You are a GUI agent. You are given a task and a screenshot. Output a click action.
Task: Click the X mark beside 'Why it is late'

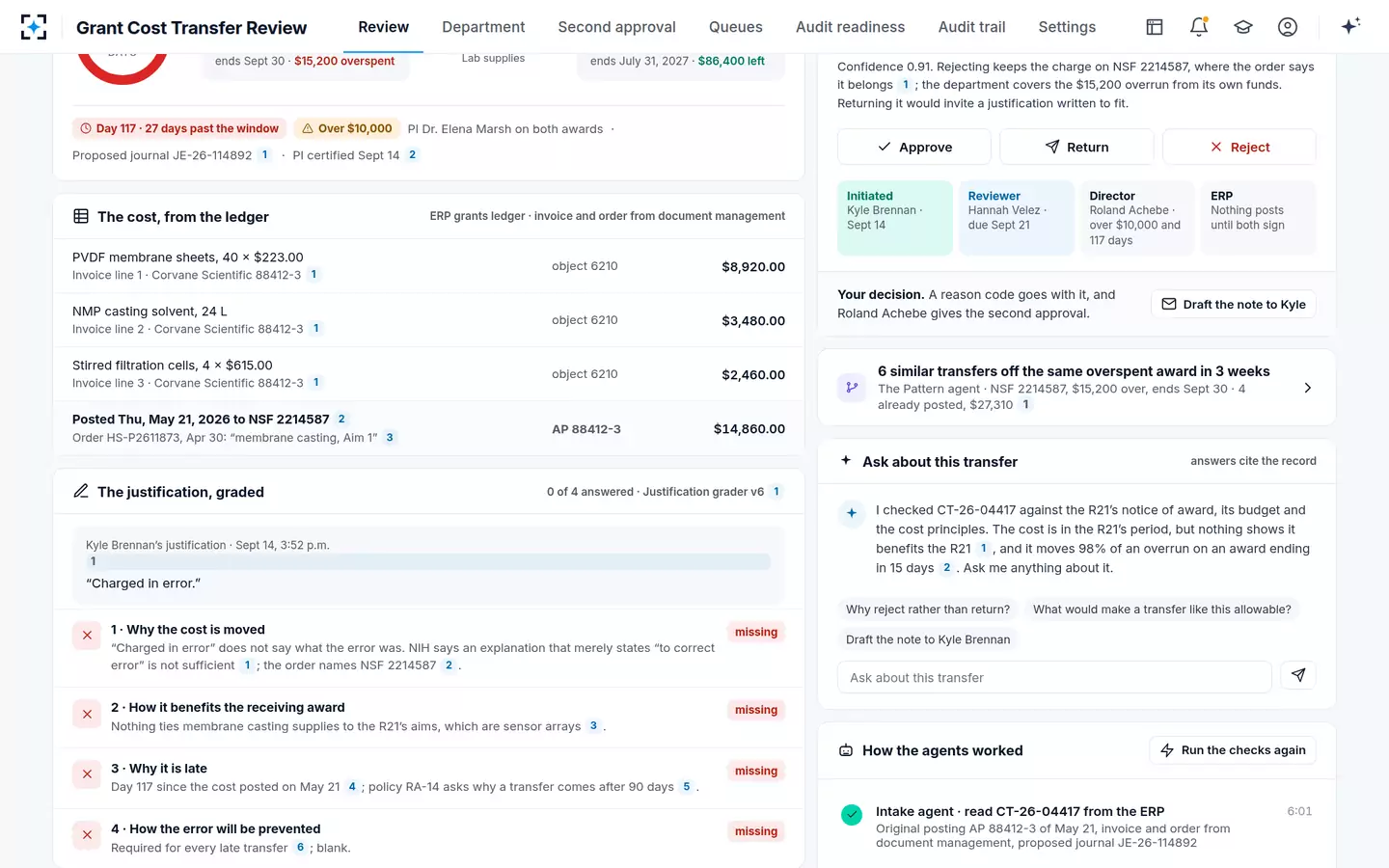tap(87, 774)
